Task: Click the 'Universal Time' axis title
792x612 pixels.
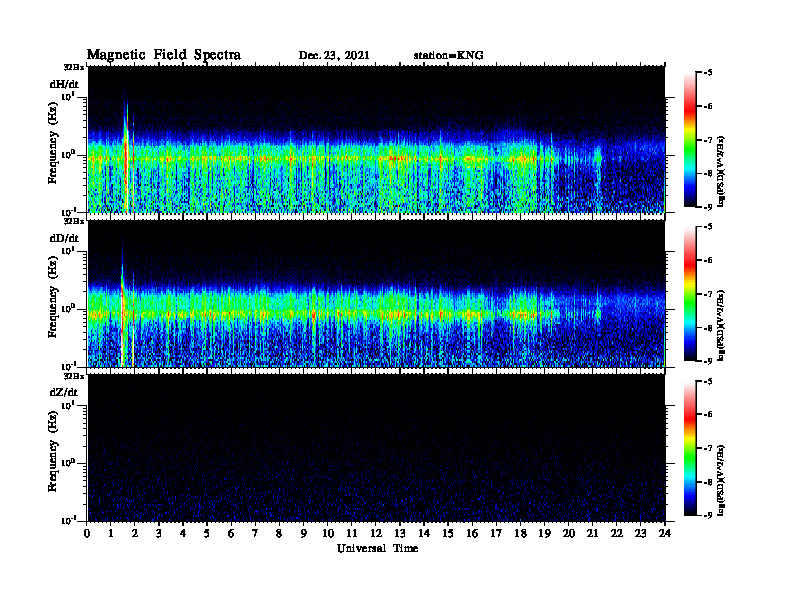Action: pos(377,548)
